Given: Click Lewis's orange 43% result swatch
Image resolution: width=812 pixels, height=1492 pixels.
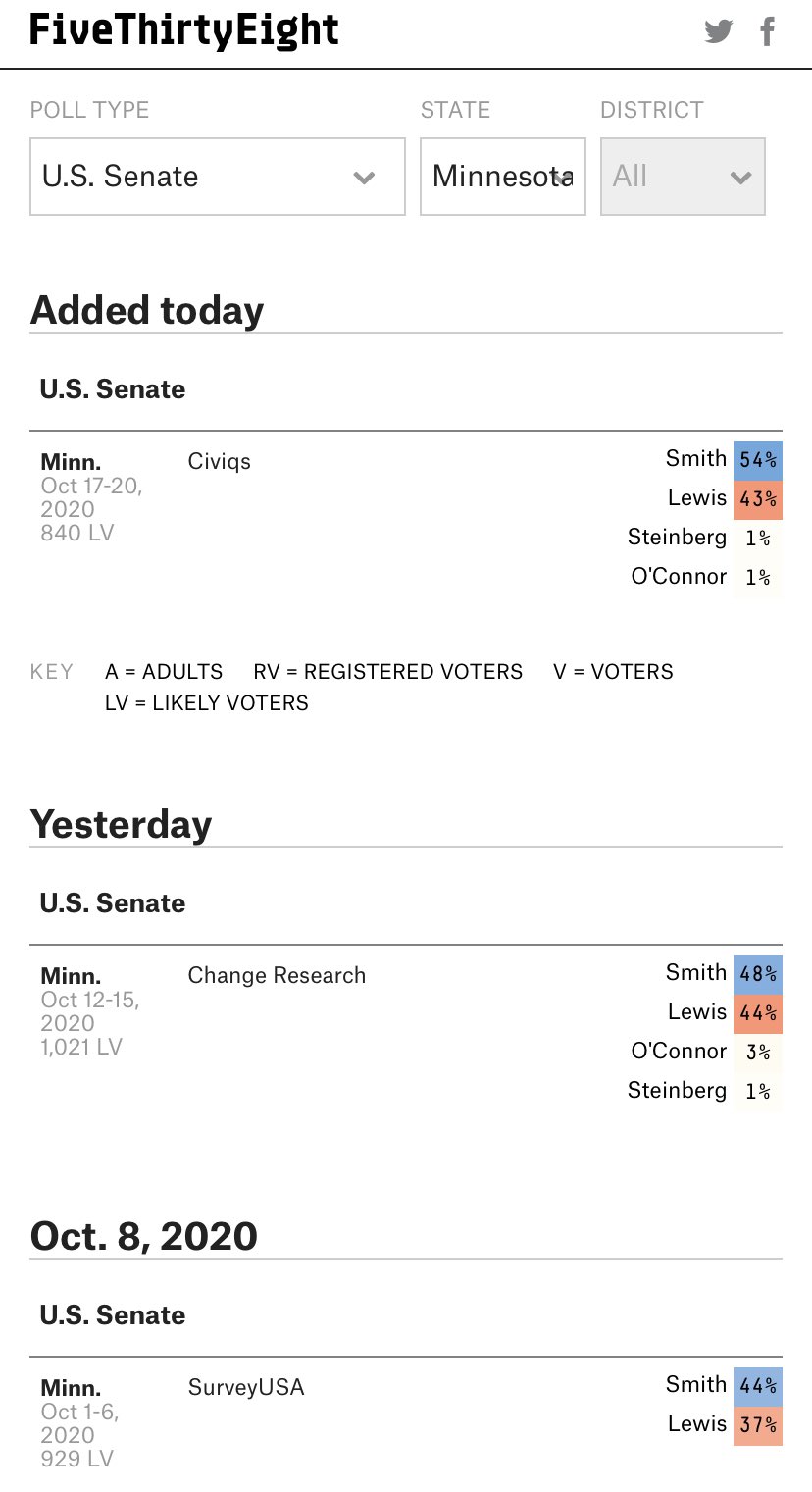Looking at the screenshot, I should (x=758, y=499).
